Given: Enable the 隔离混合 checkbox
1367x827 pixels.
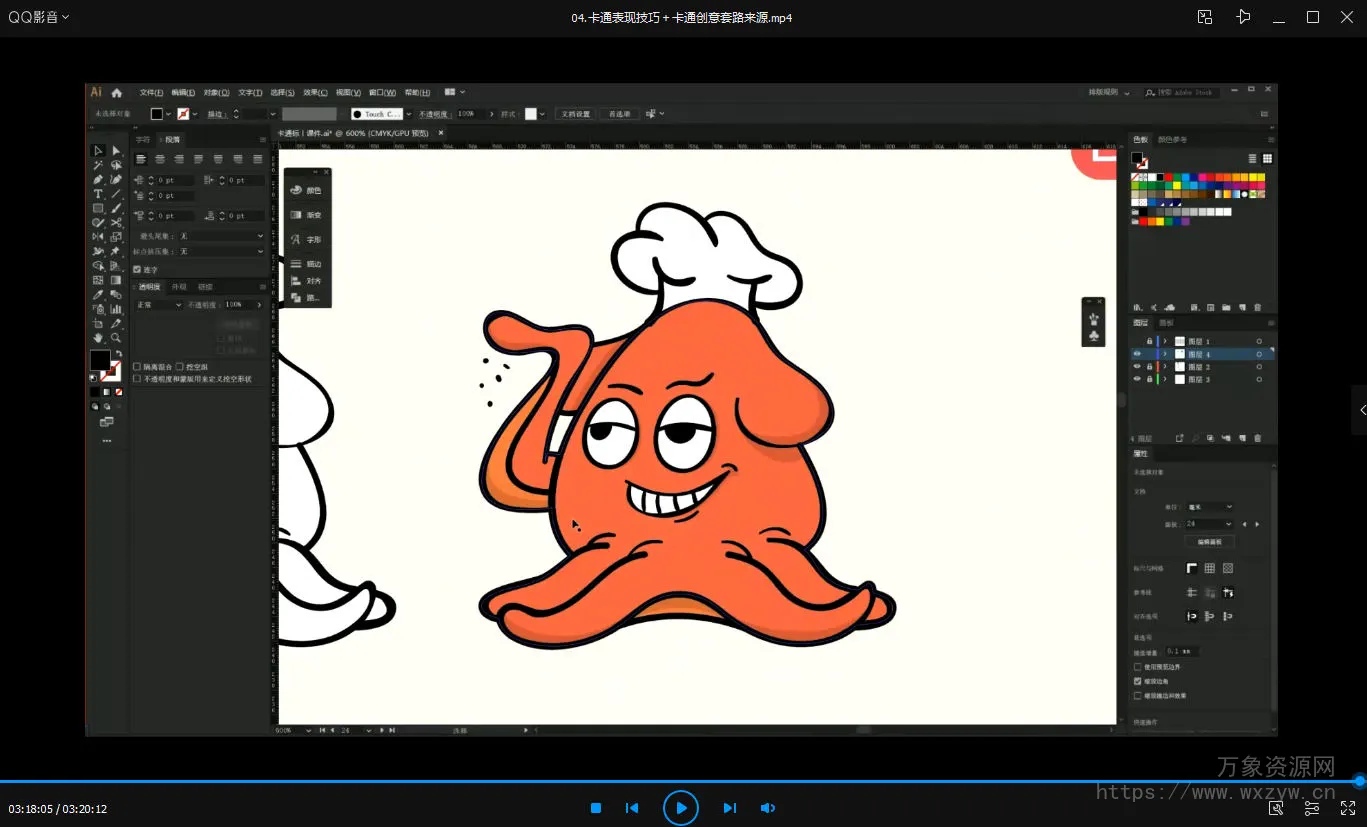Looking at the screenshot, I should (138, 367).
